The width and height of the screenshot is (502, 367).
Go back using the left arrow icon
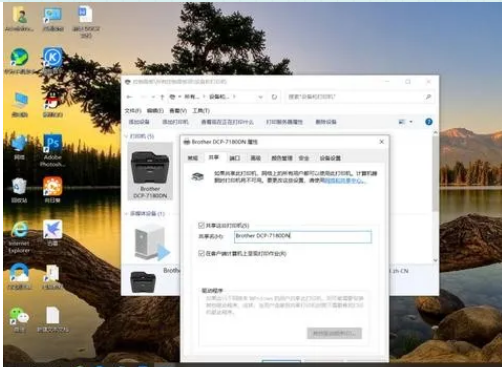coord(130,97)
